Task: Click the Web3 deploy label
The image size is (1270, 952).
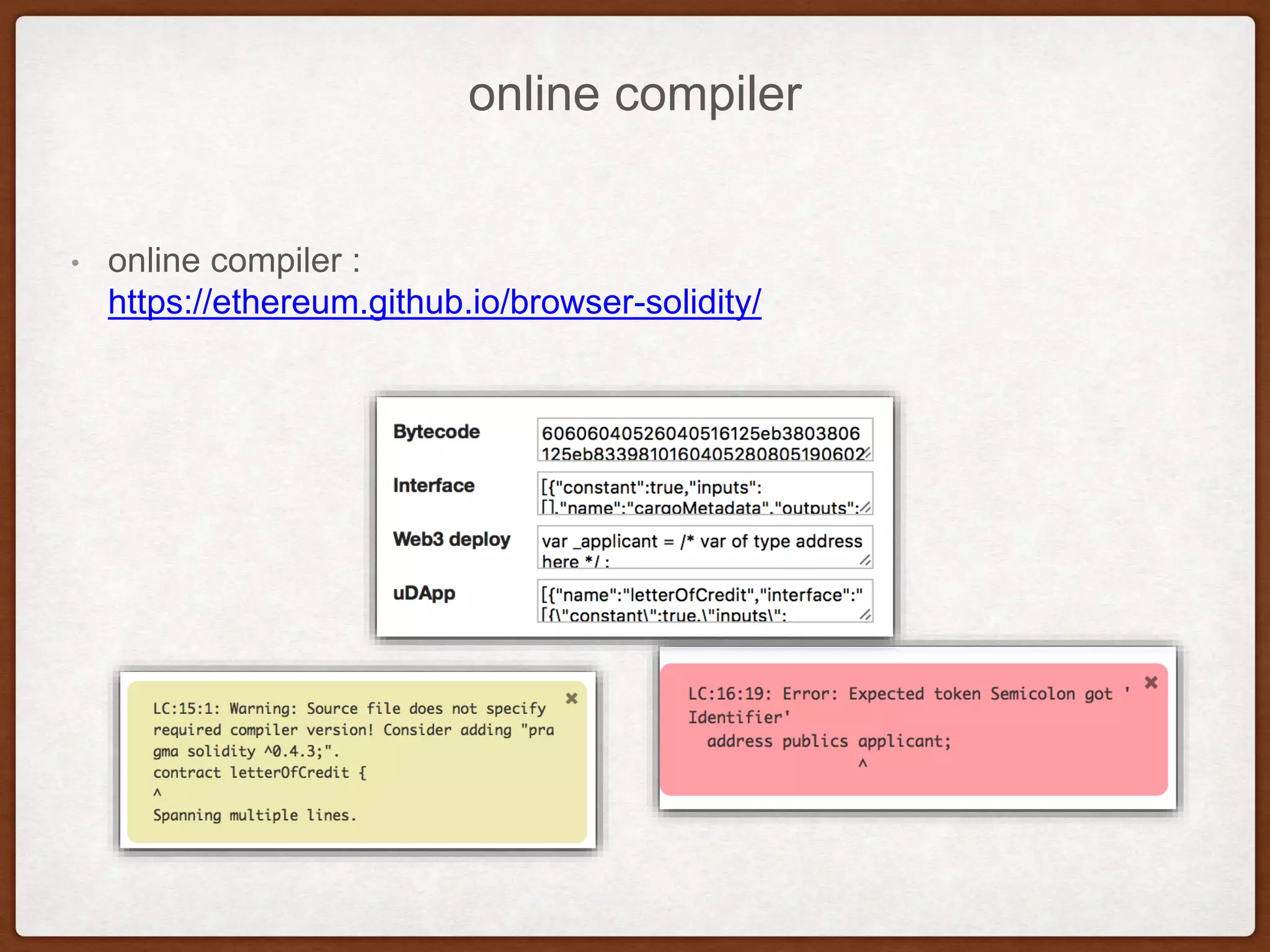Action: click(451, 539)
